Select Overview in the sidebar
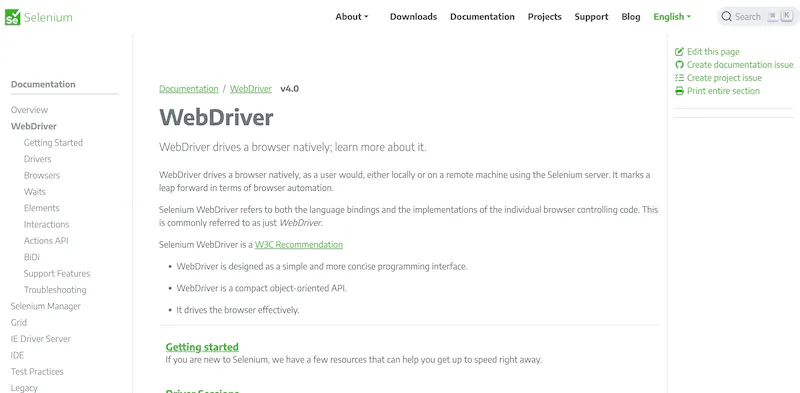The height and width of the screenshot is (393, 800). point(30,110)
